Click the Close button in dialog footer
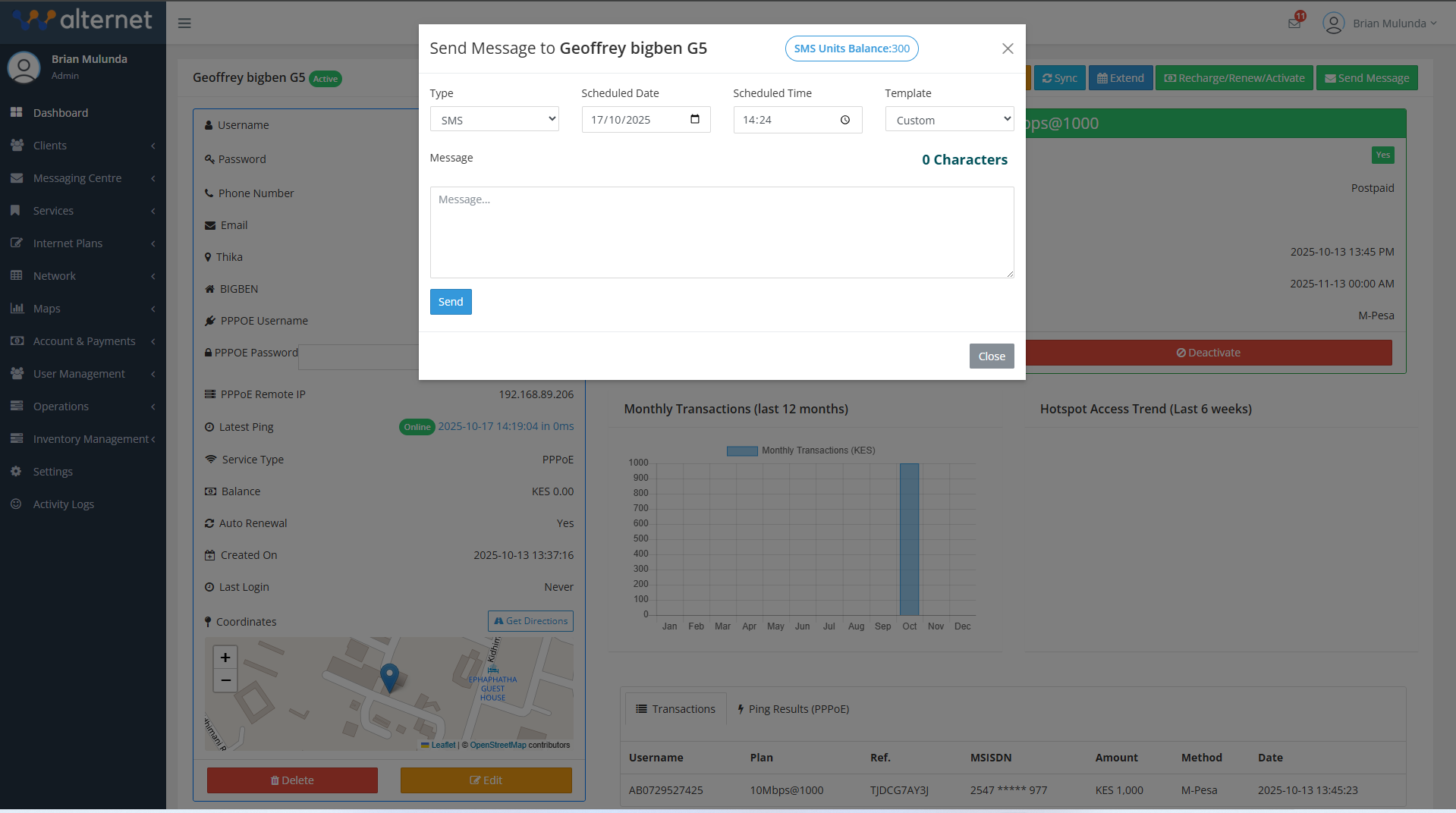 click(991, 356)
